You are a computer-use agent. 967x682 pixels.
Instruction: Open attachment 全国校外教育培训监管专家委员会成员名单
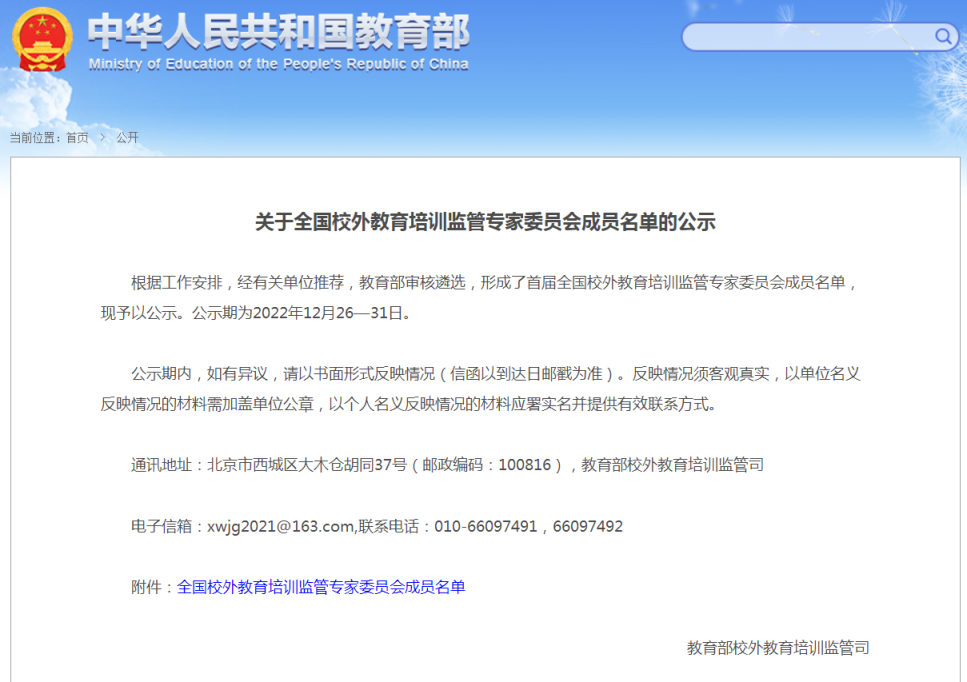pyautogui.click(x=321, y=587)
